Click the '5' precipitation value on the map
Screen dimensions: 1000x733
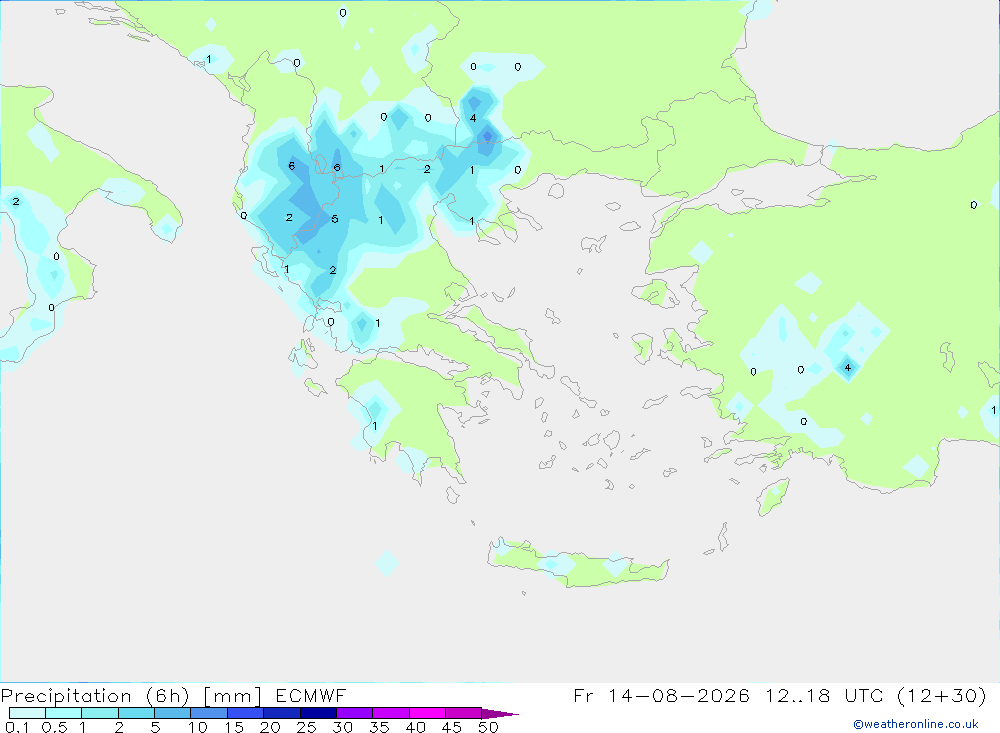pyautogui.click(x=335, y=219)
